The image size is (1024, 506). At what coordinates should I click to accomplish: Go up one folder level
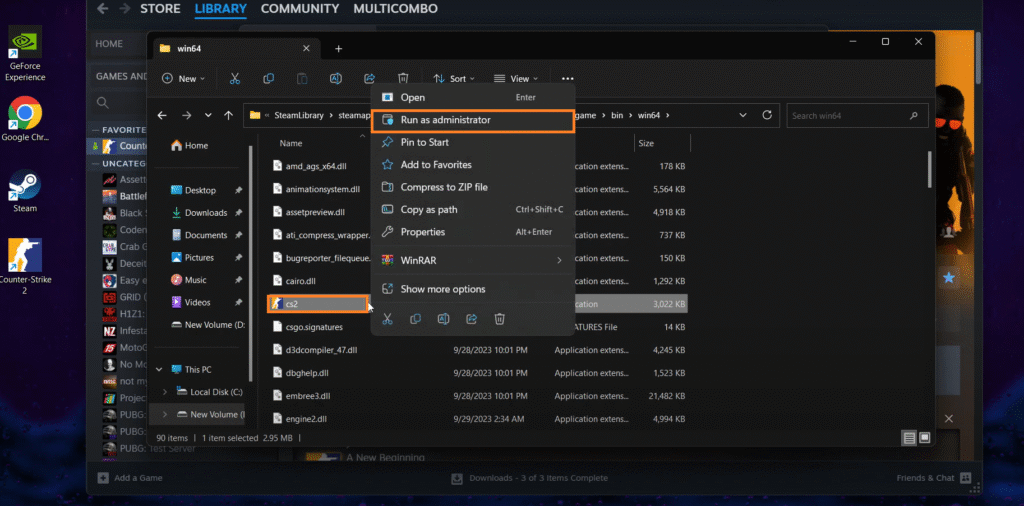[x=229, y=115]
